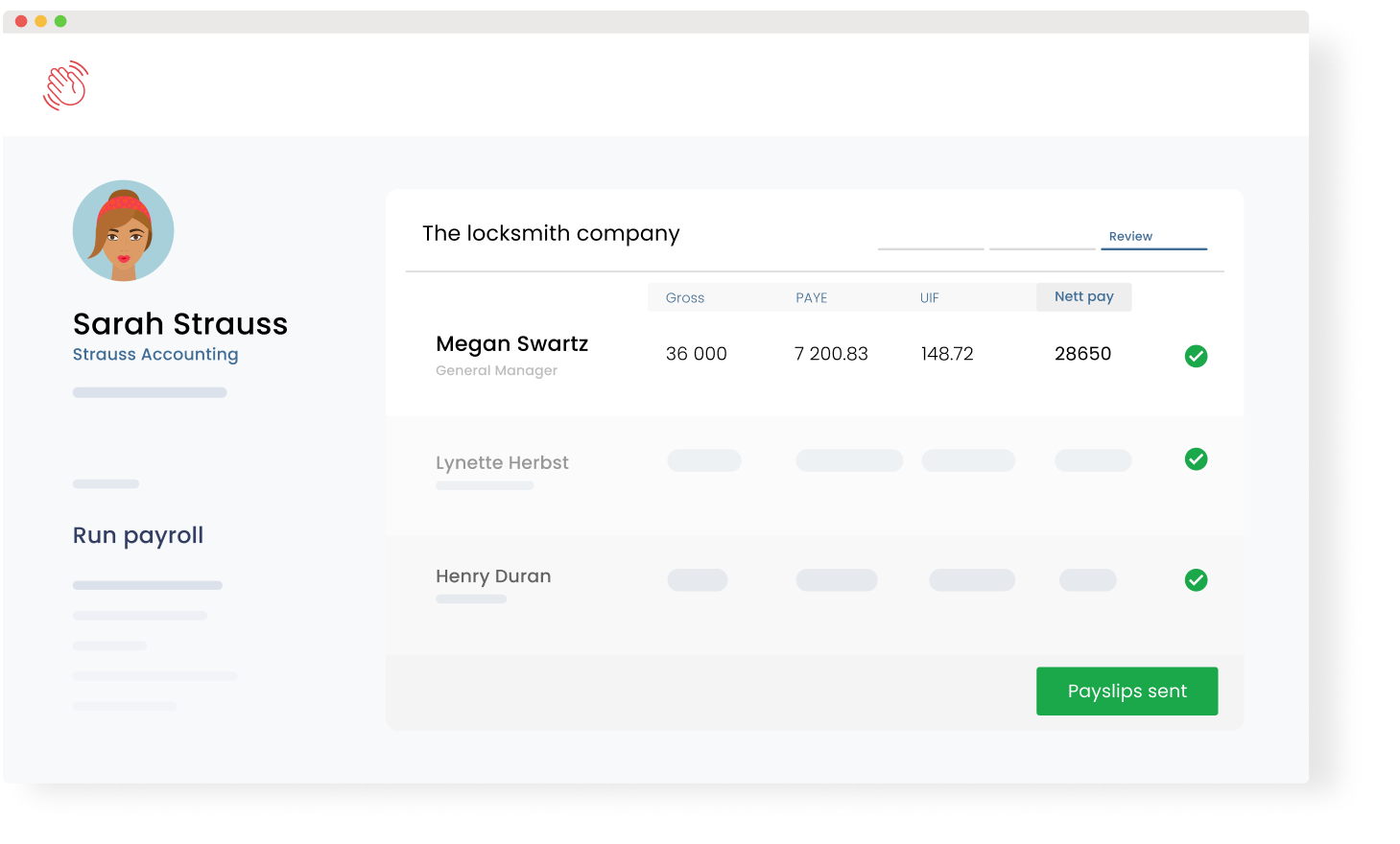
Task: Click PAYE value 7 200.83
Action: tap(831, 354)
